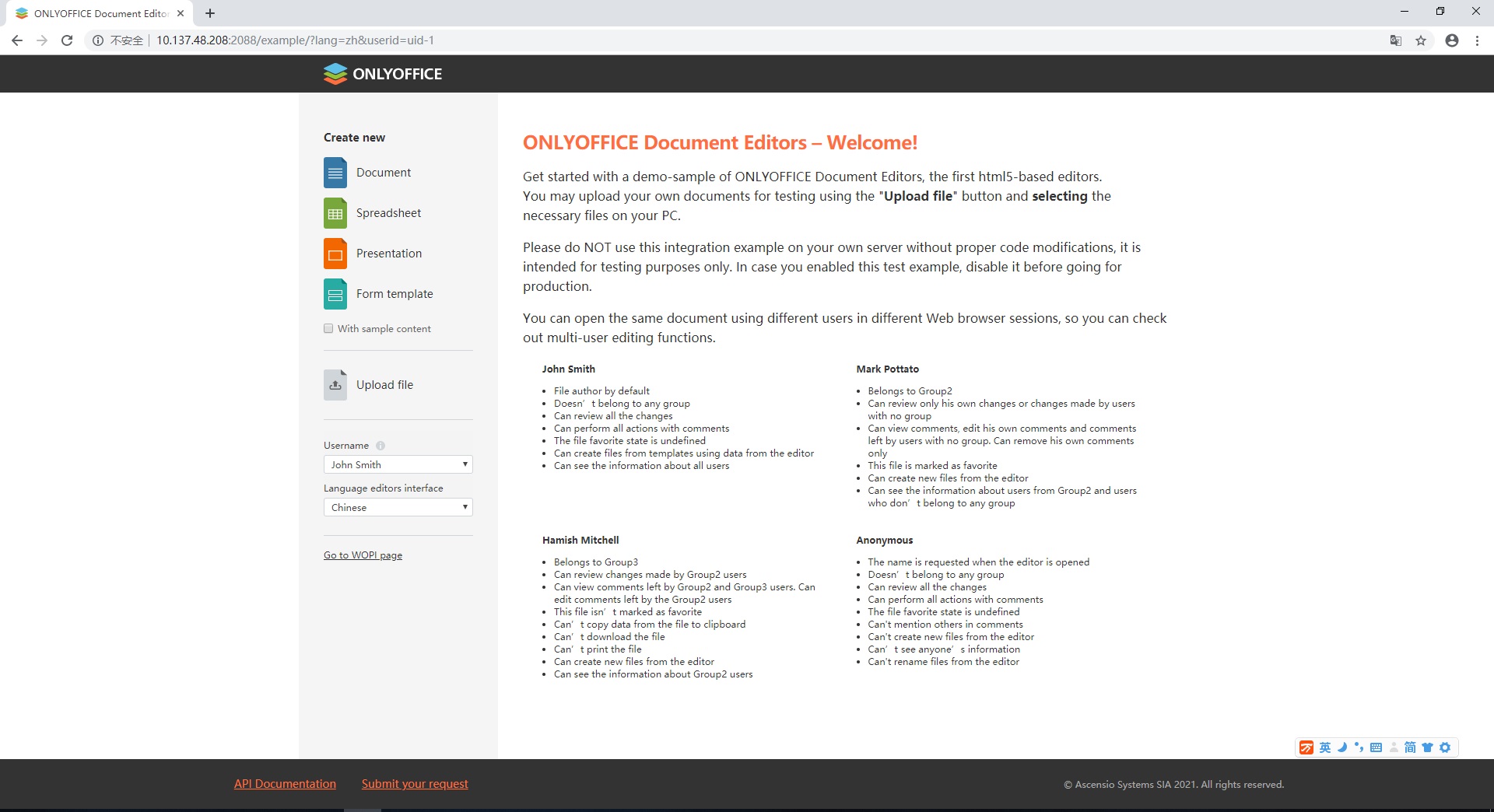Click the 'Belongs to Group2' bullet

point(910,391)
